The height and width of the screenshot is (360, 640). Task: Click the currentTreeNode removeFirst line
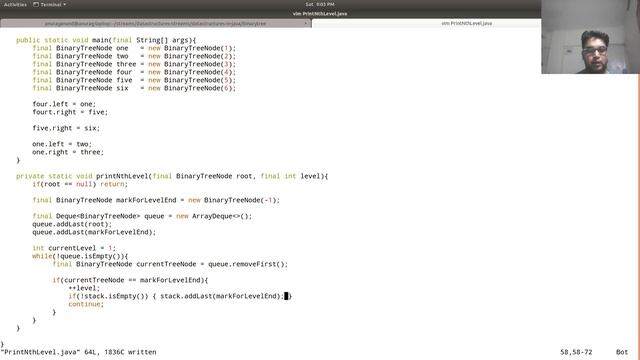coord(170,264)
